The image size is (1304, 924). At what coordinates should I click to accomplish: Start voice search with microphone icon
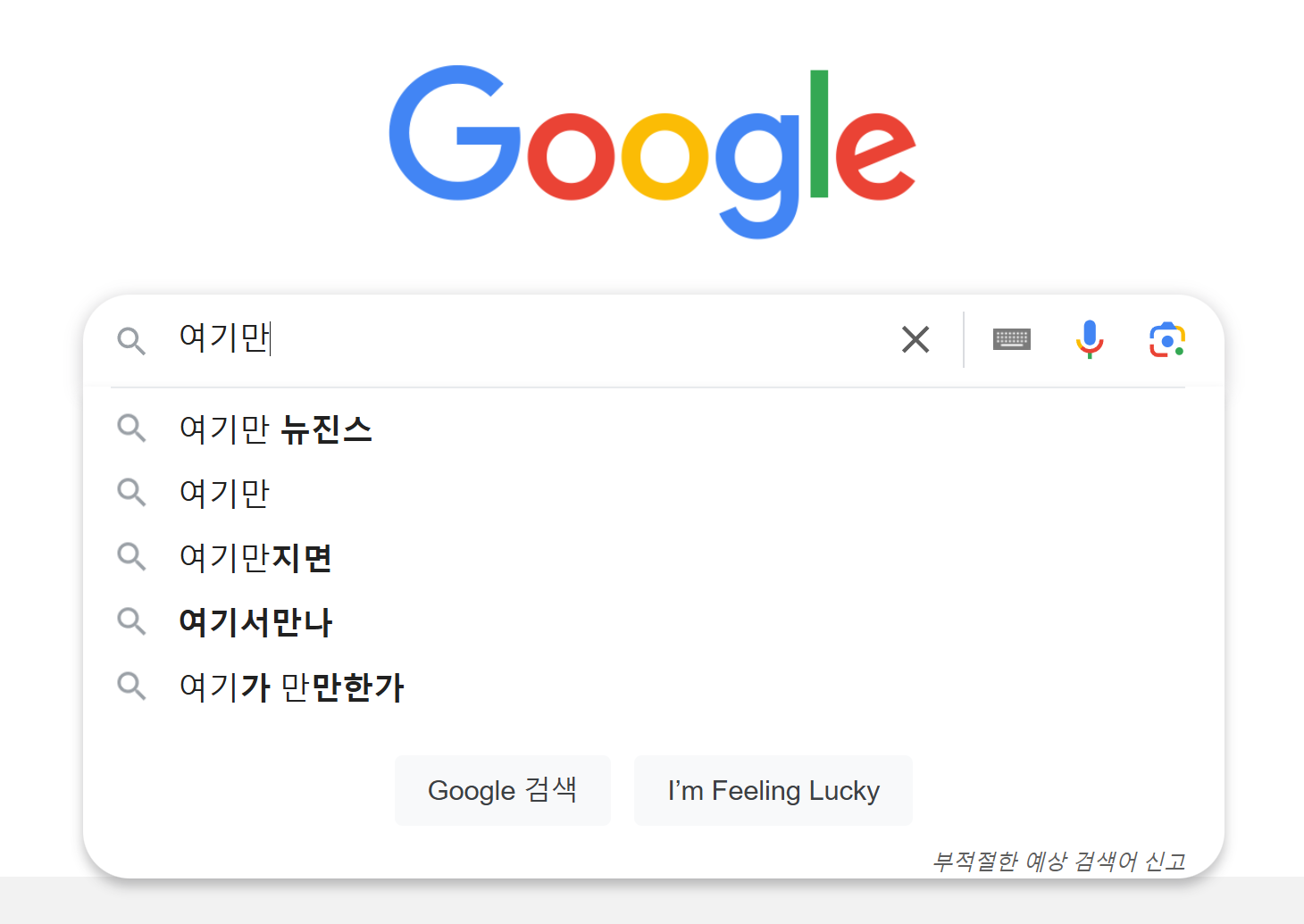click(x=1090, y=339)
